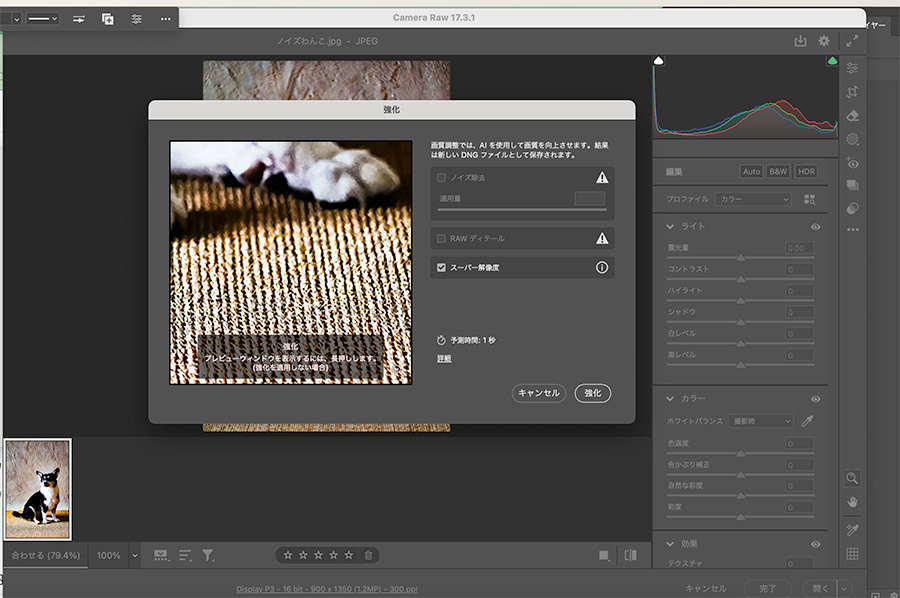The image size is (900, 598).
Task: Enable ノイズ除去 checkbox
Action: point(441,178)
